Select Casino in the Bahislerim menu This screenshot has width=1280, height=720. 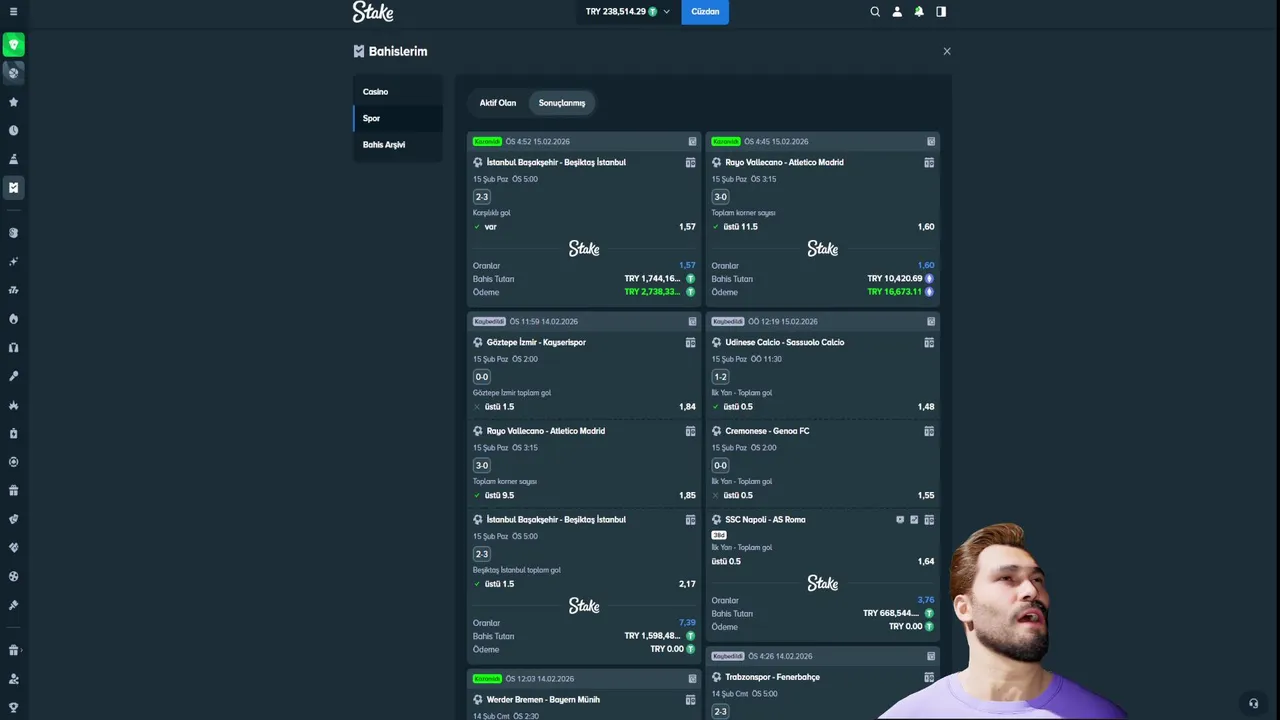pos(398,92)
